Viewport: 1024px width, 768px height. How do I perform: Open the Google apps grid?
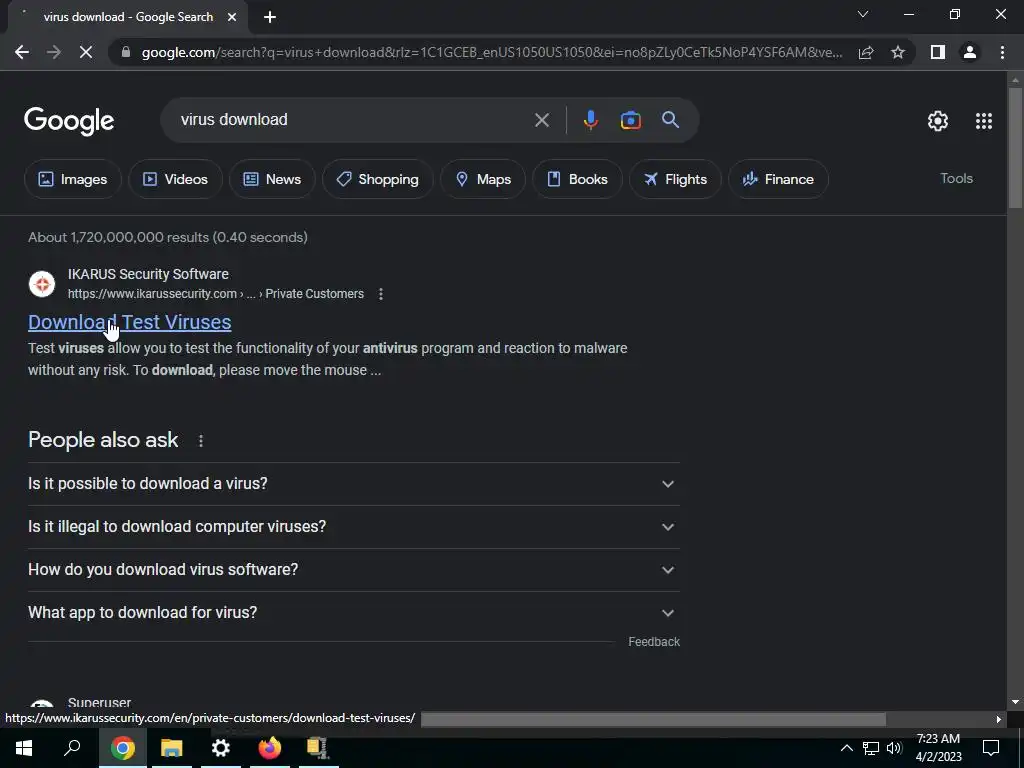(984, 121)
